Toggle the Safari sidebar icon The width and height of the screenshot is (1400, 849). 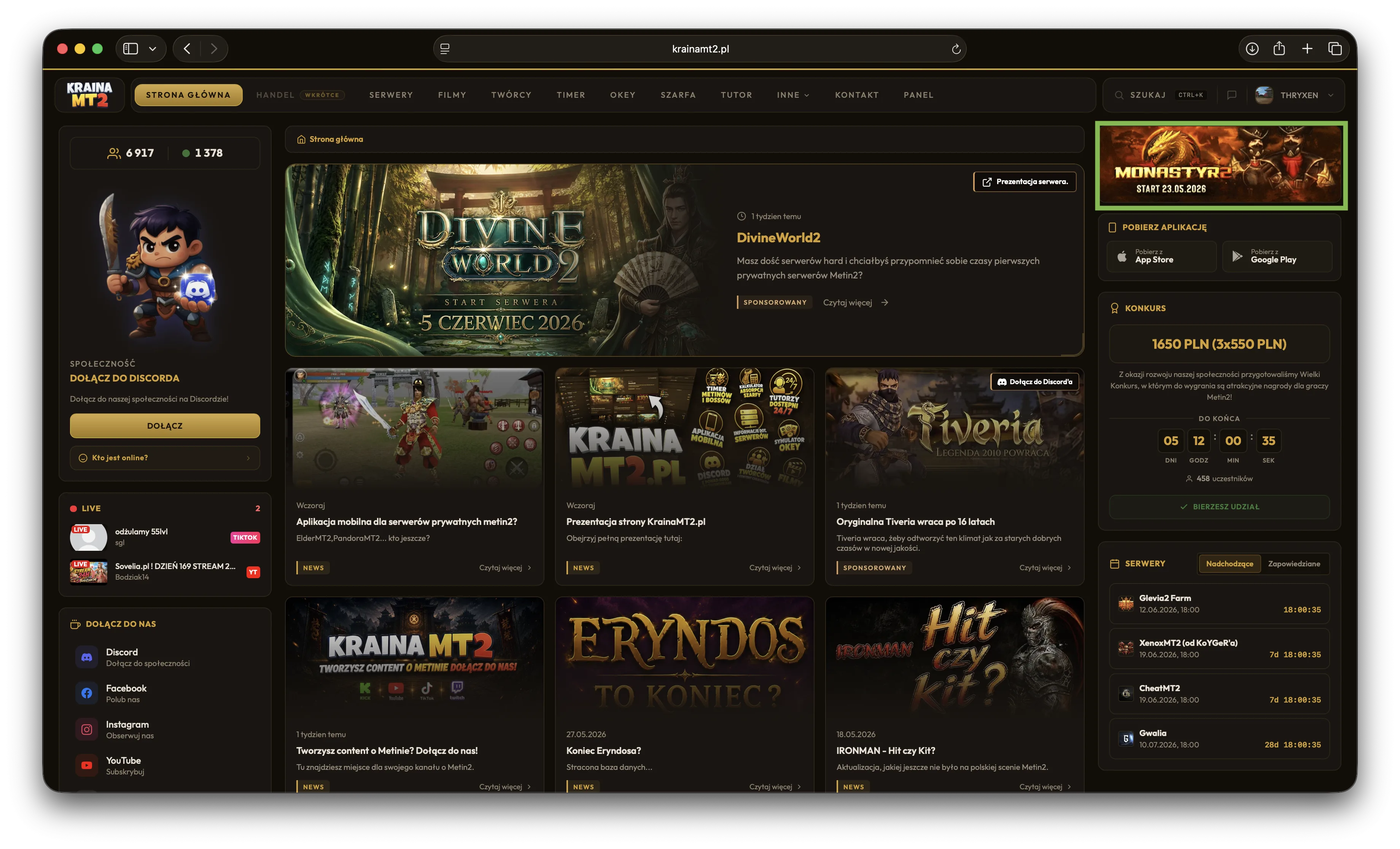131,49
